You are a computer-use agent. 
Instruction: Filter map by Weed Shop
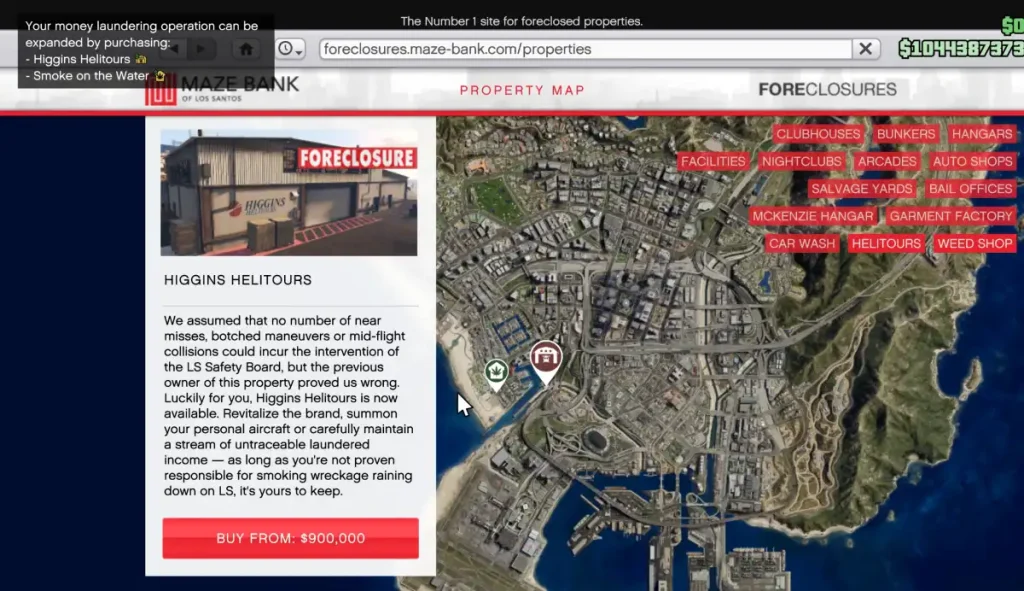point(975,244)
